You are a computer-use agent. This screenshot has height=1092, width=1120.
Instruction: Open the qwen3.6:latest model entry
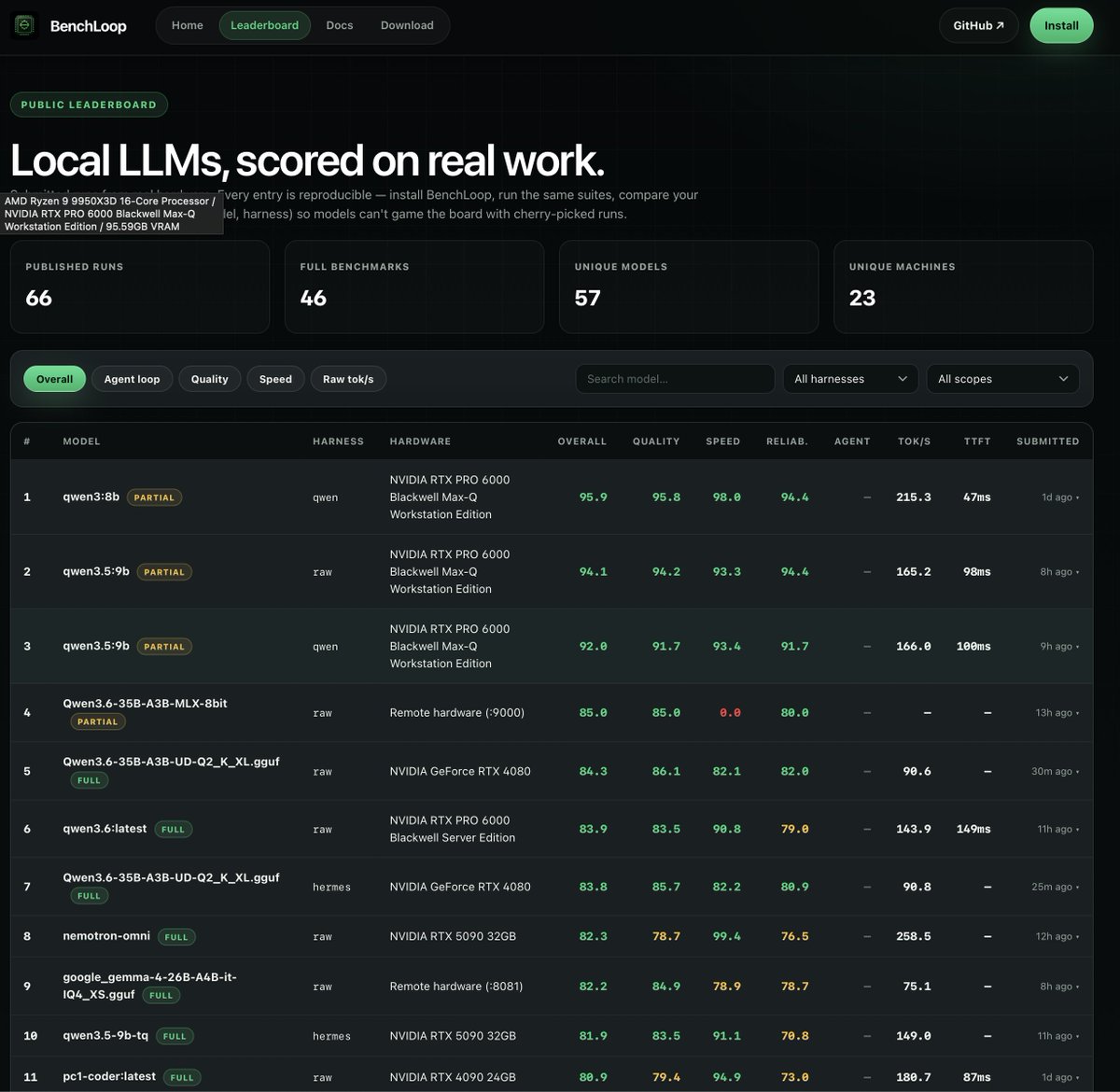point(105,829)
